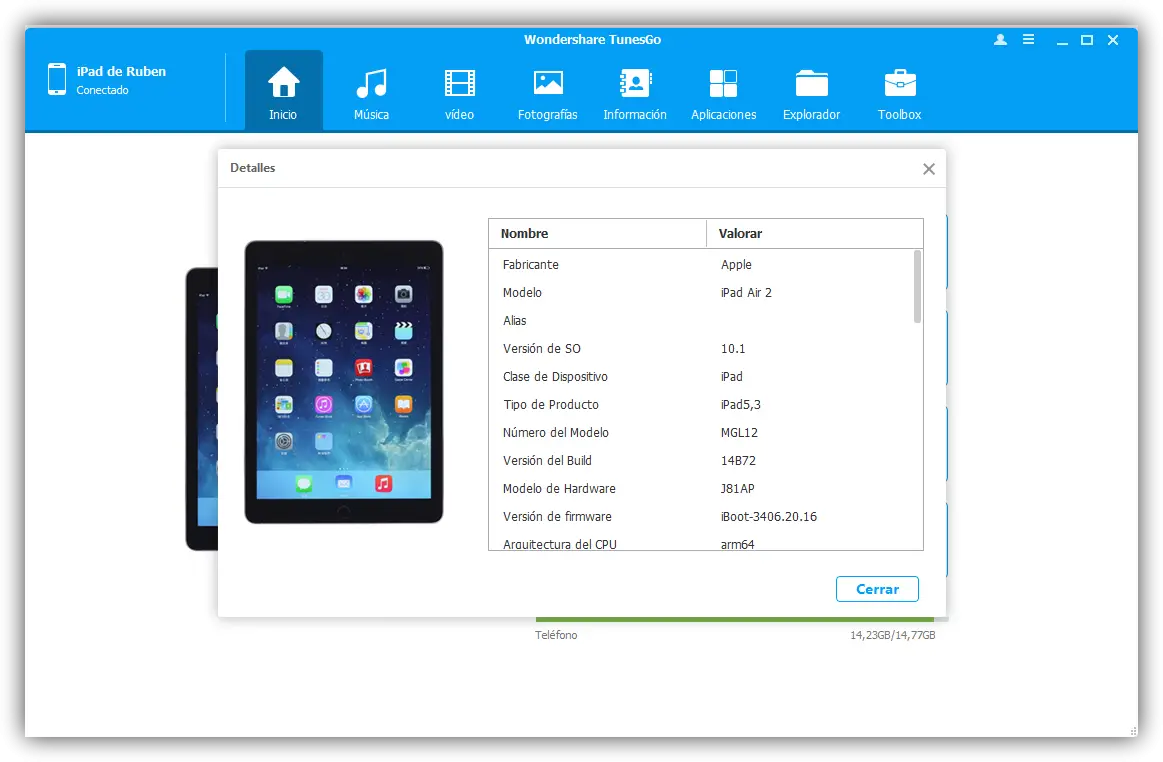Open the Explorador file browser

click(811, 91)
